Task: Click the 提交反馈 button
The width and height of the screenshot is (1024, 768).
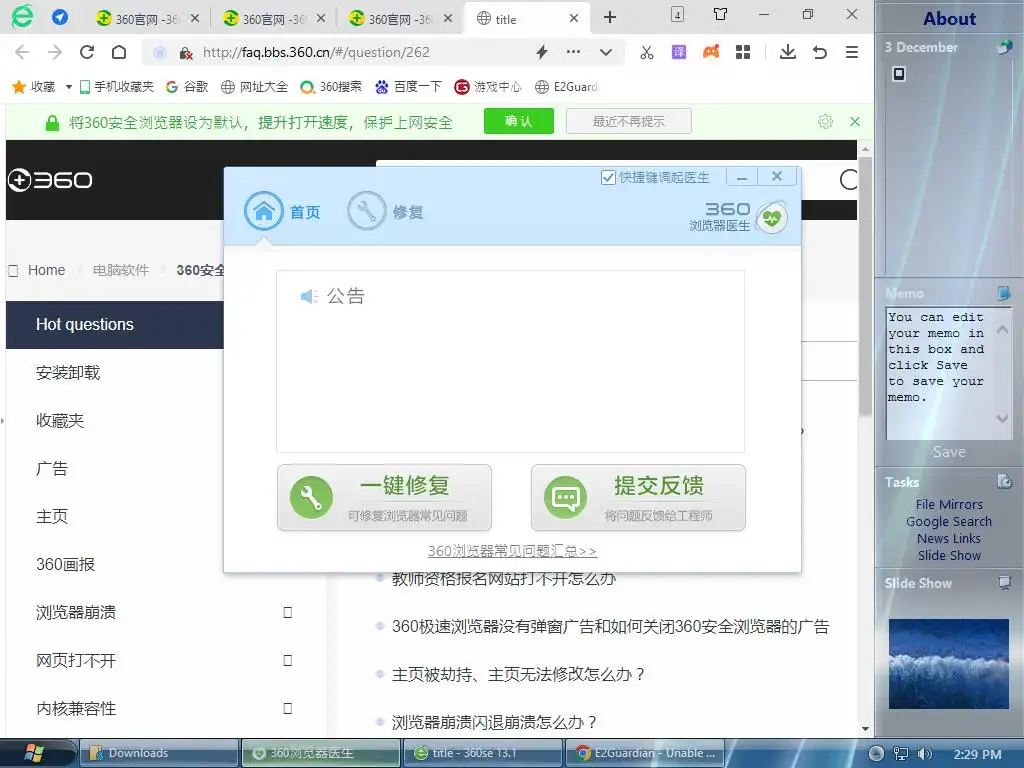Action: (638, 498)
